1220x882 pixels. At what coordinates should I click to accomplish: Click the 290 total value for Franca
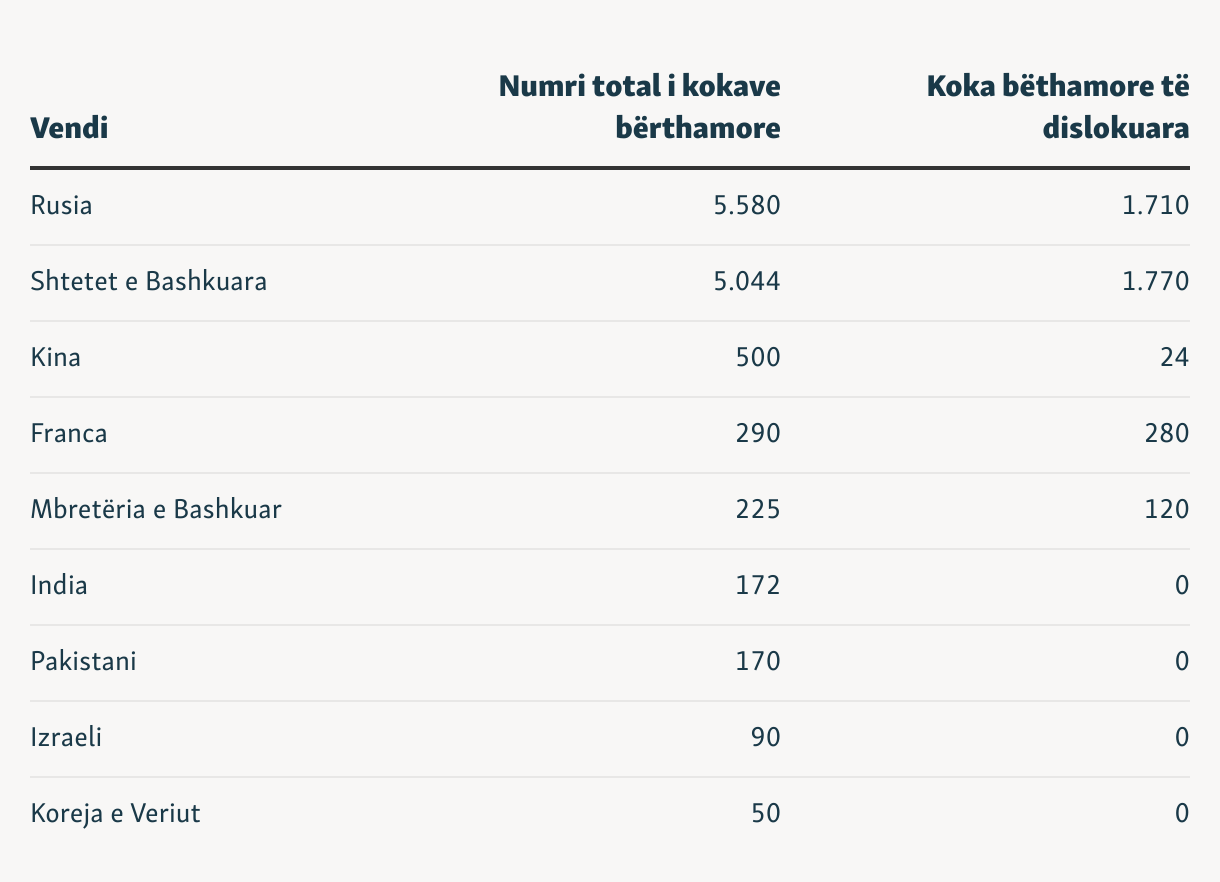point(758,433)
